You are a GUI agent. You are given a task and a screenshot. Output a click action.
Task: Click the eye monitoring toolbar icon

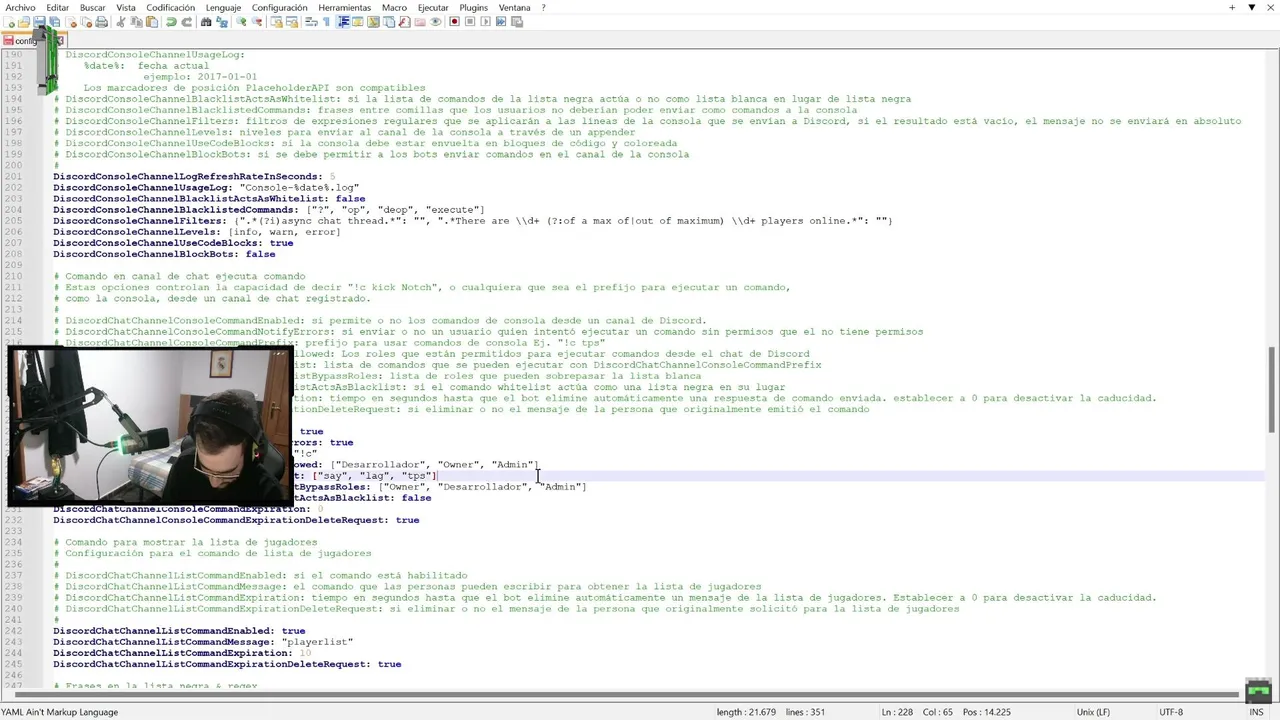point(436,21)
